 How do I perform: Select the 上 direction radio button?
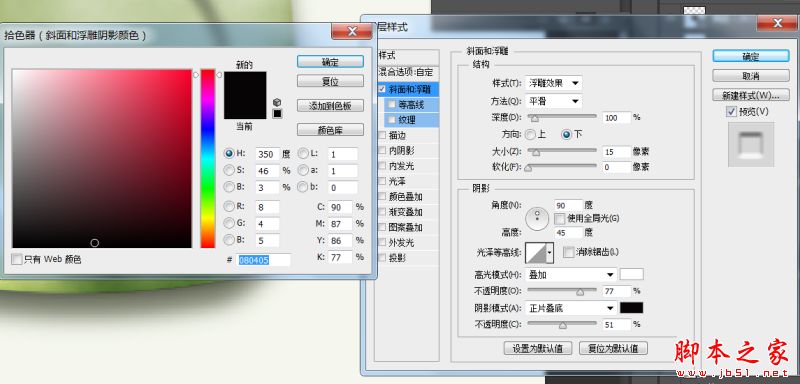click(530, 135)
